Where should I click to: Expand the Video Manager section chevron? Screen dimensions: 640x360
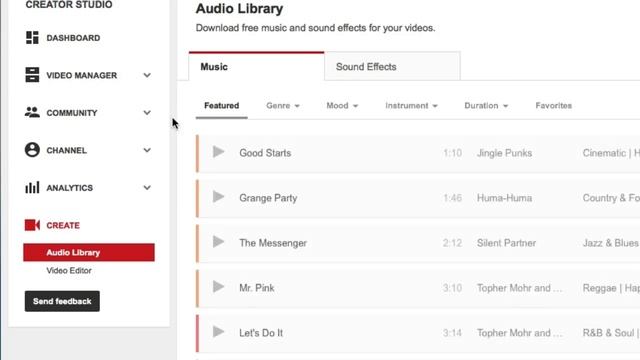(x=147, y=75)
